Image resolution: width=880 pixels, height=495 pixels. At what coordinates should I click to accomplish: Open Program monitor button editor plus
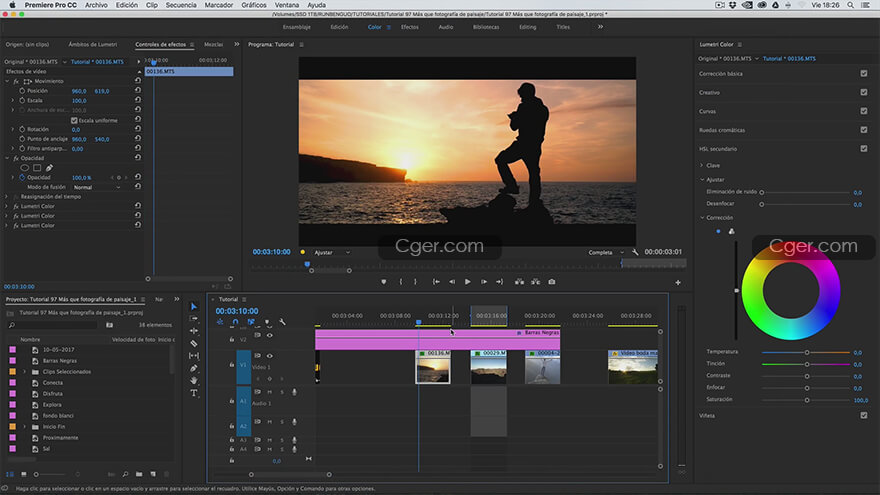(x=678, y=282)
